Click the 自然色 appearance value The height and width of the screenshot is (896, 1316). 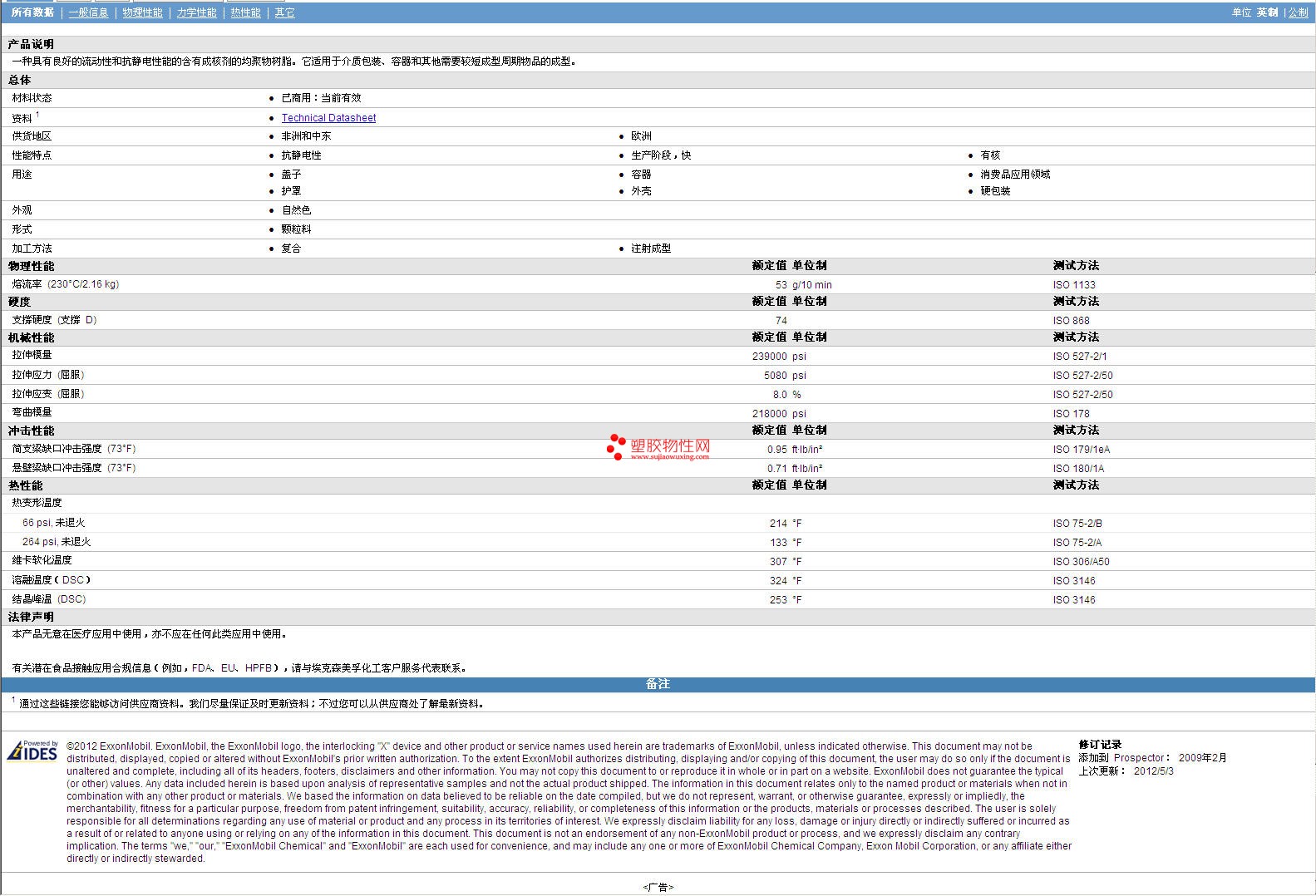coord(296,210)
